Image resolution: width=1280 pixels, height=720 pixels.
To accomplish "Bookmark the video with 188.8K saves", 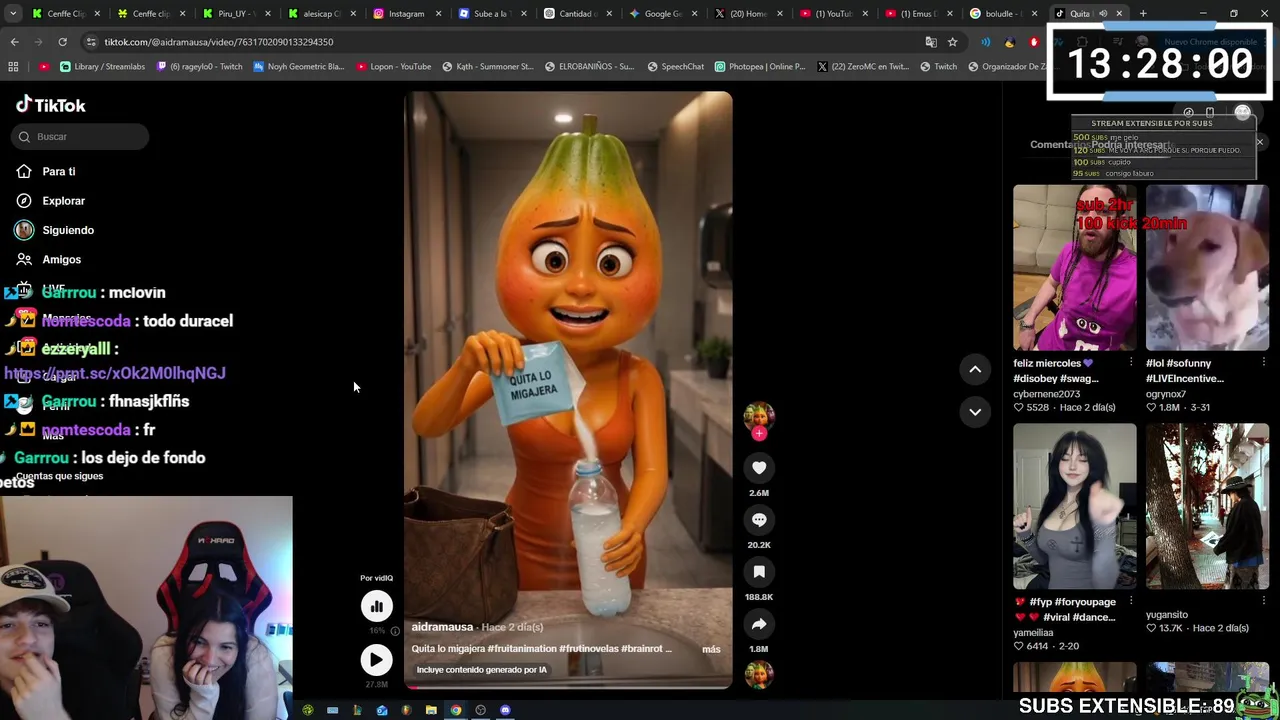I will tap(759, 572).
